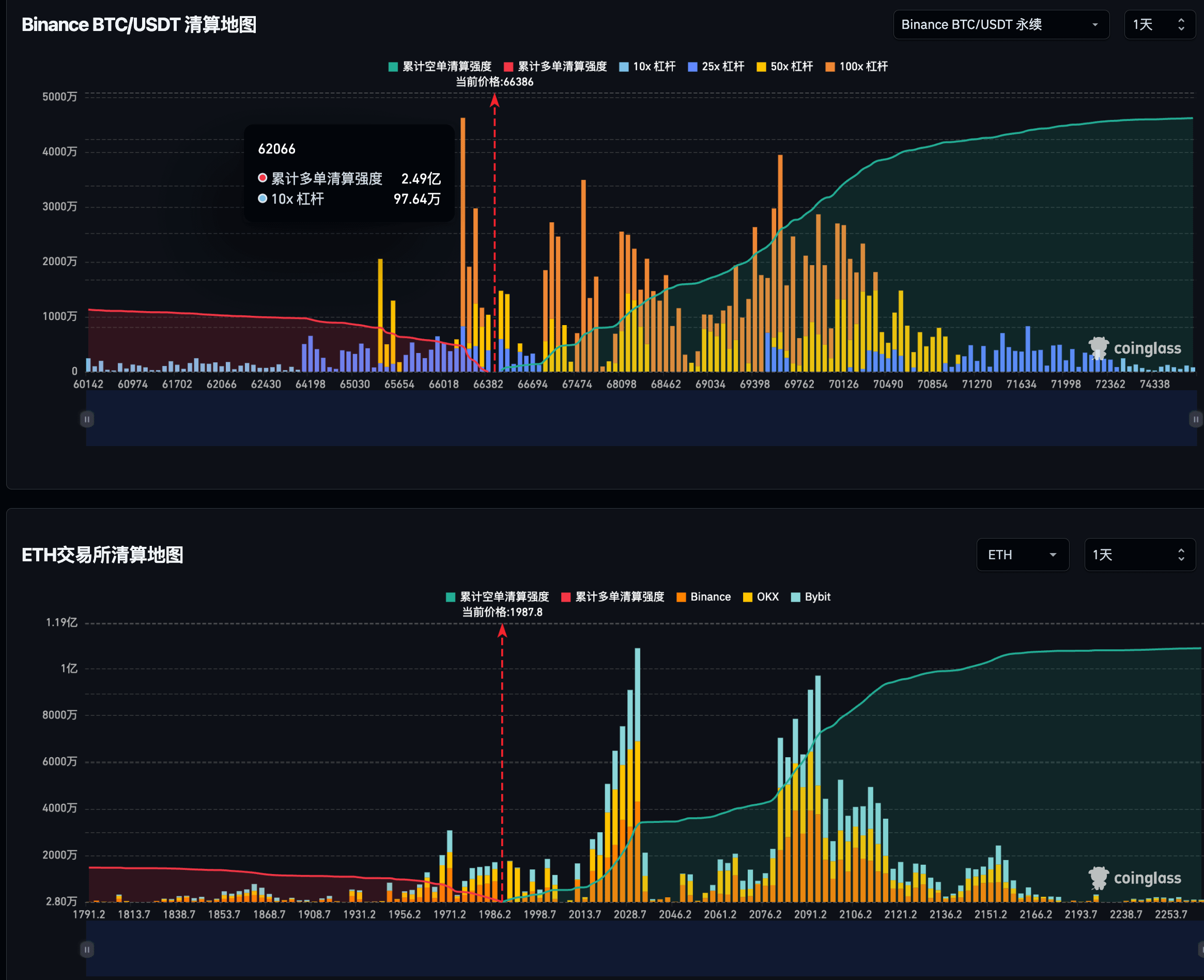1204x980 pixels.
Task: Open the Binance BTC/USDT 永续 dropdown
Action: (x=1001, y=25)
